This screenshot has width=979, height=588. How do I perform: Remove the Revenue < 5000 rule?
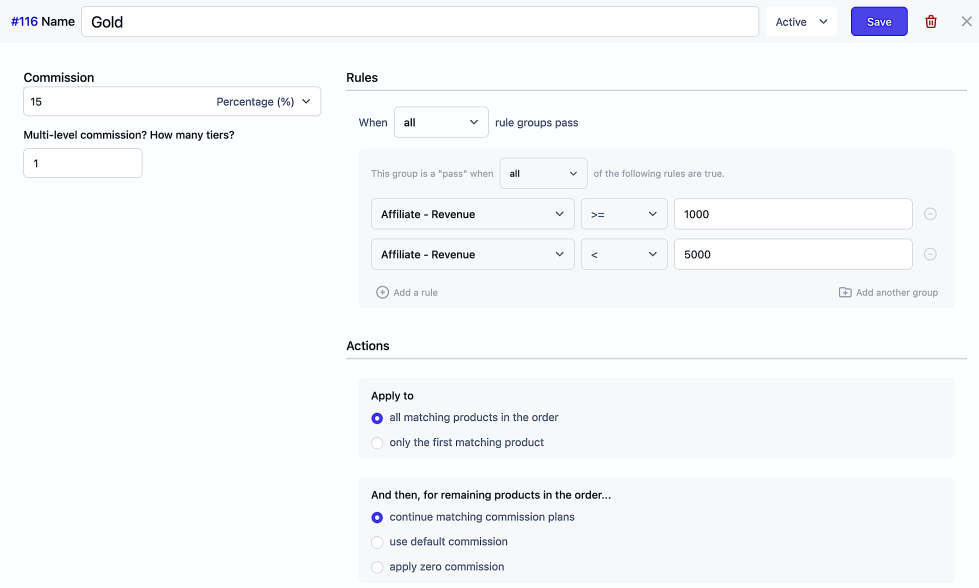point(930,254)
